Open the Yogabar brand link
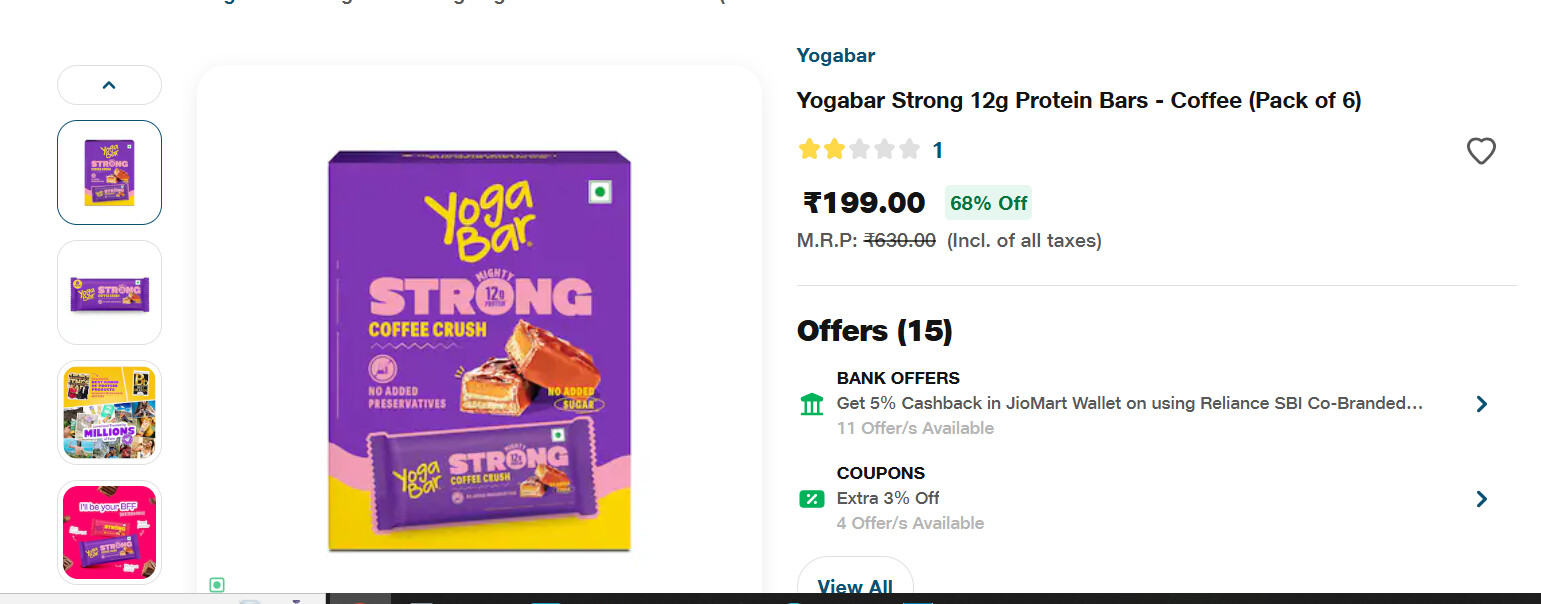1541x604 pixels. pos(835,56)
